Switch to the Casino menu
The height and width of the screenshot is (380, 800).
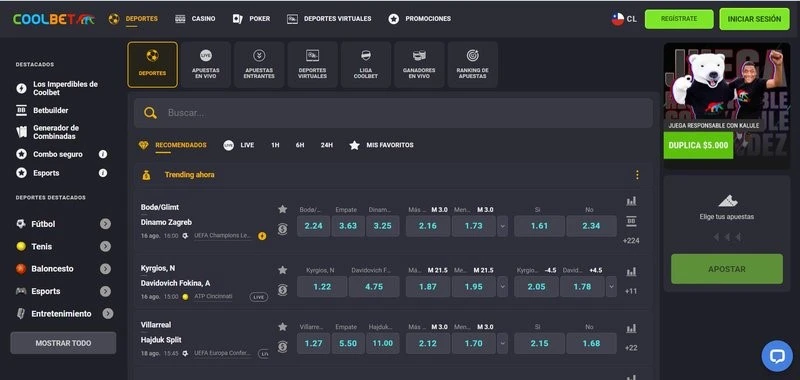pyautogui.click(x=195, y=19)
